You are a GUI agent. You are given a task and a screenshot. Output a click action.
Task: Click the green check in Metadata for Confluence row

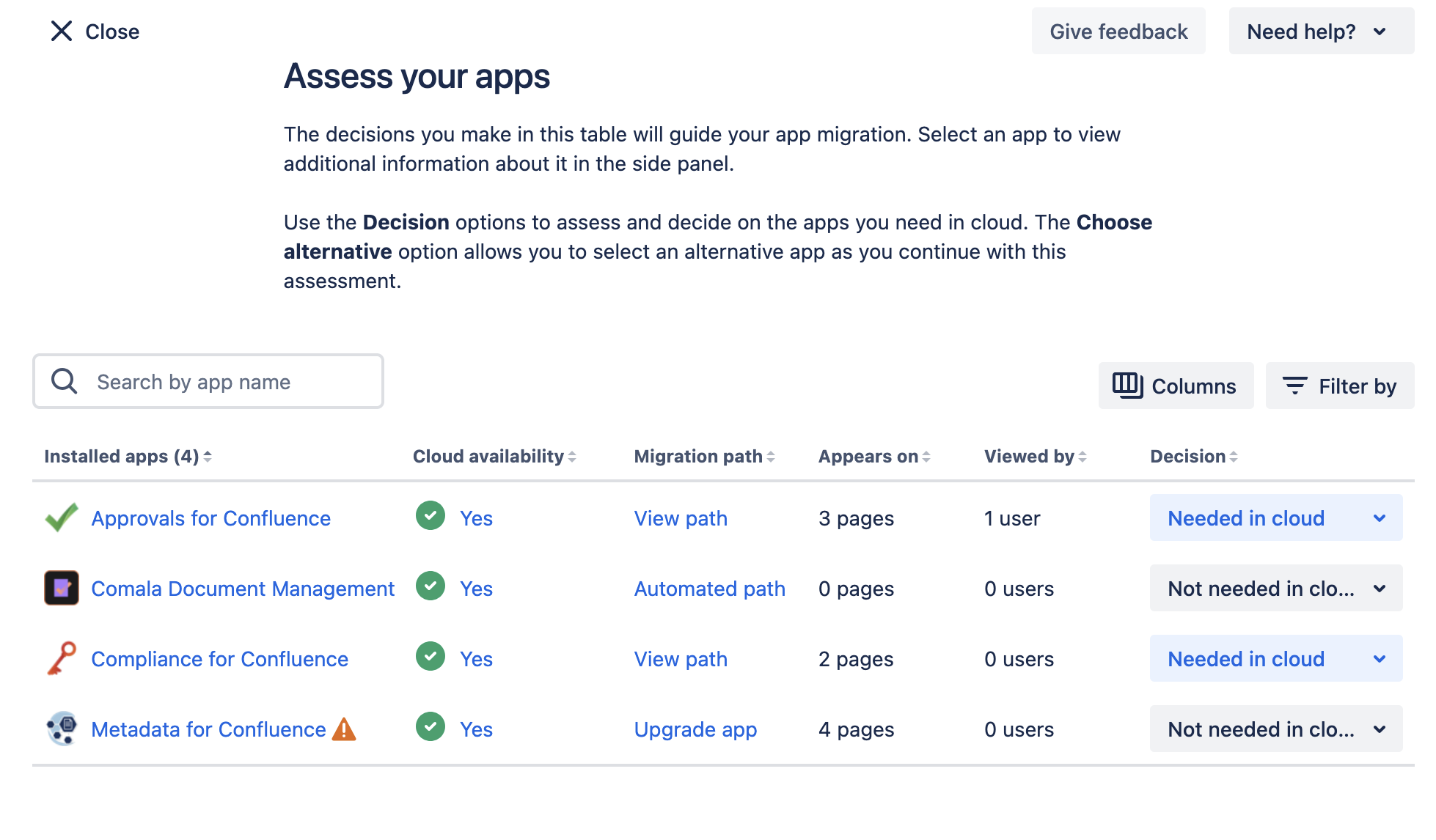pos(431,727)
